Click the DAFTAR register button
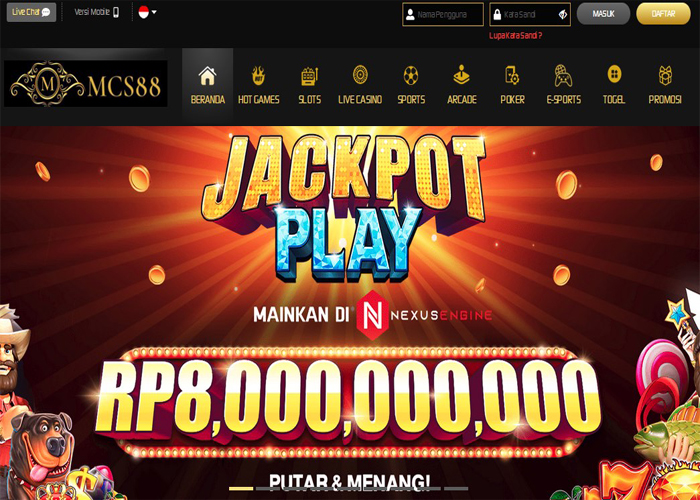This screenshot has height=500, width=700. [663, 14]
